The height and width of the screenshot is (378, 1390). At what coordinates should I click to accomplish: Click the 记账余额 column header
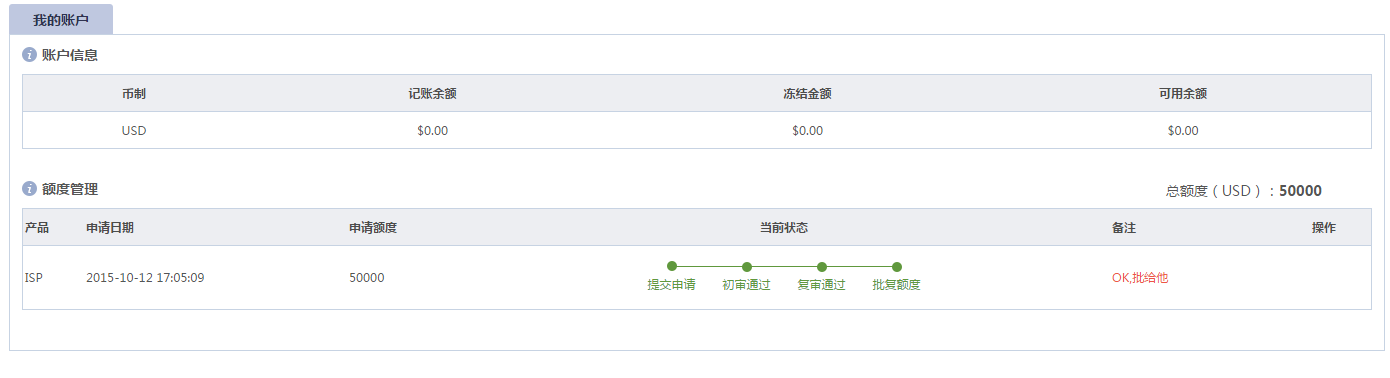coord(433,93)
